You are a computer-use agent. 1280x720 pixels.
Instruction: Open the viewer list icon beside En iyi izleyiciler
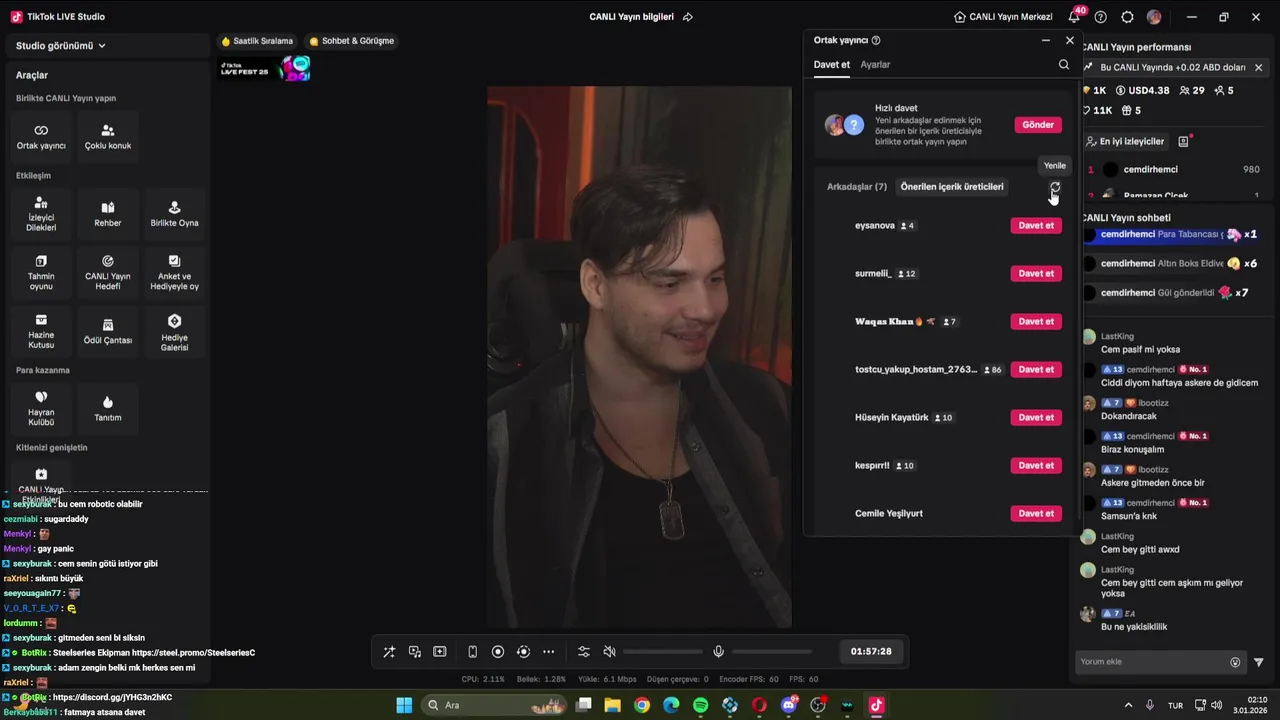1184,142
